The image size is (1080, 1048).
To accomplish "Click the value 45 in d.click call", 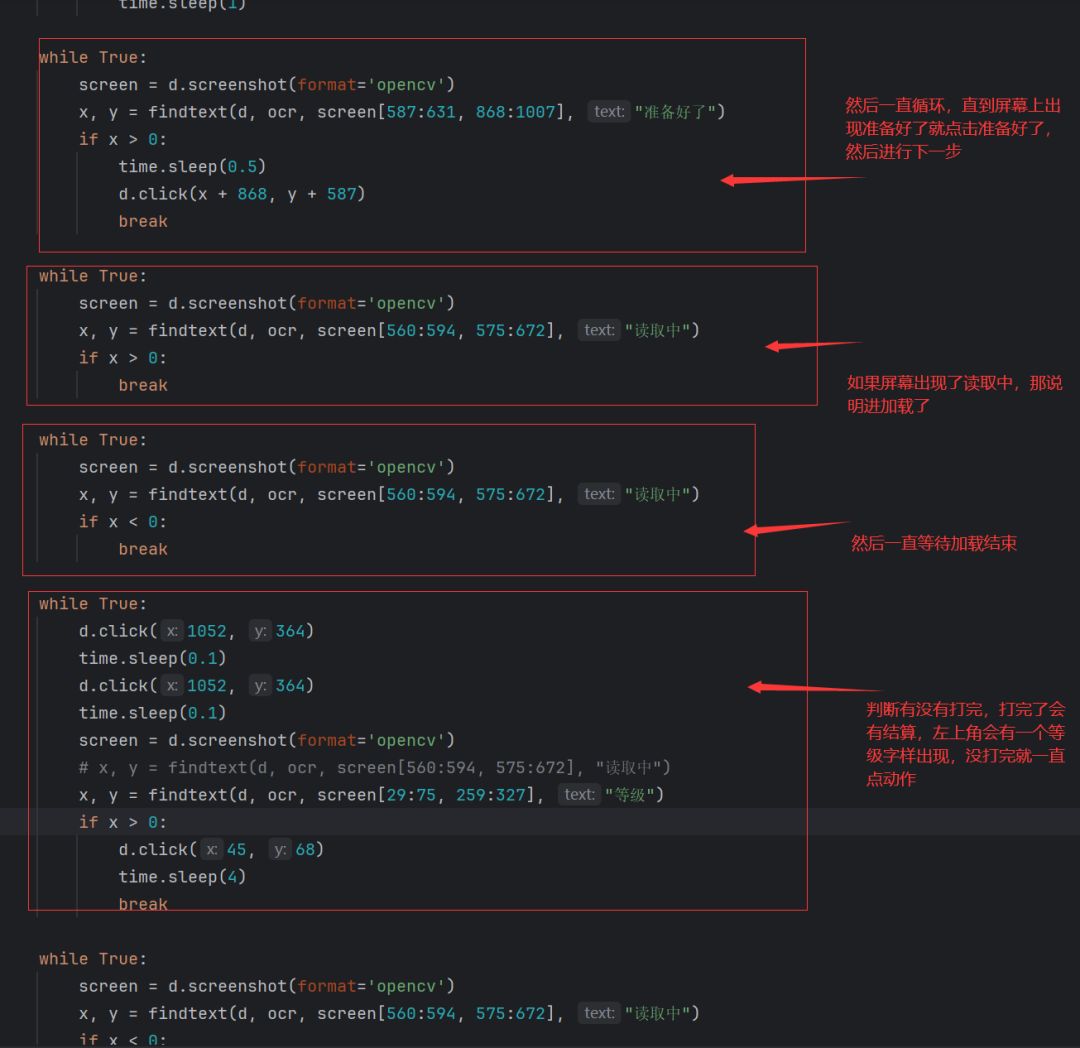I will click(236, 850).
